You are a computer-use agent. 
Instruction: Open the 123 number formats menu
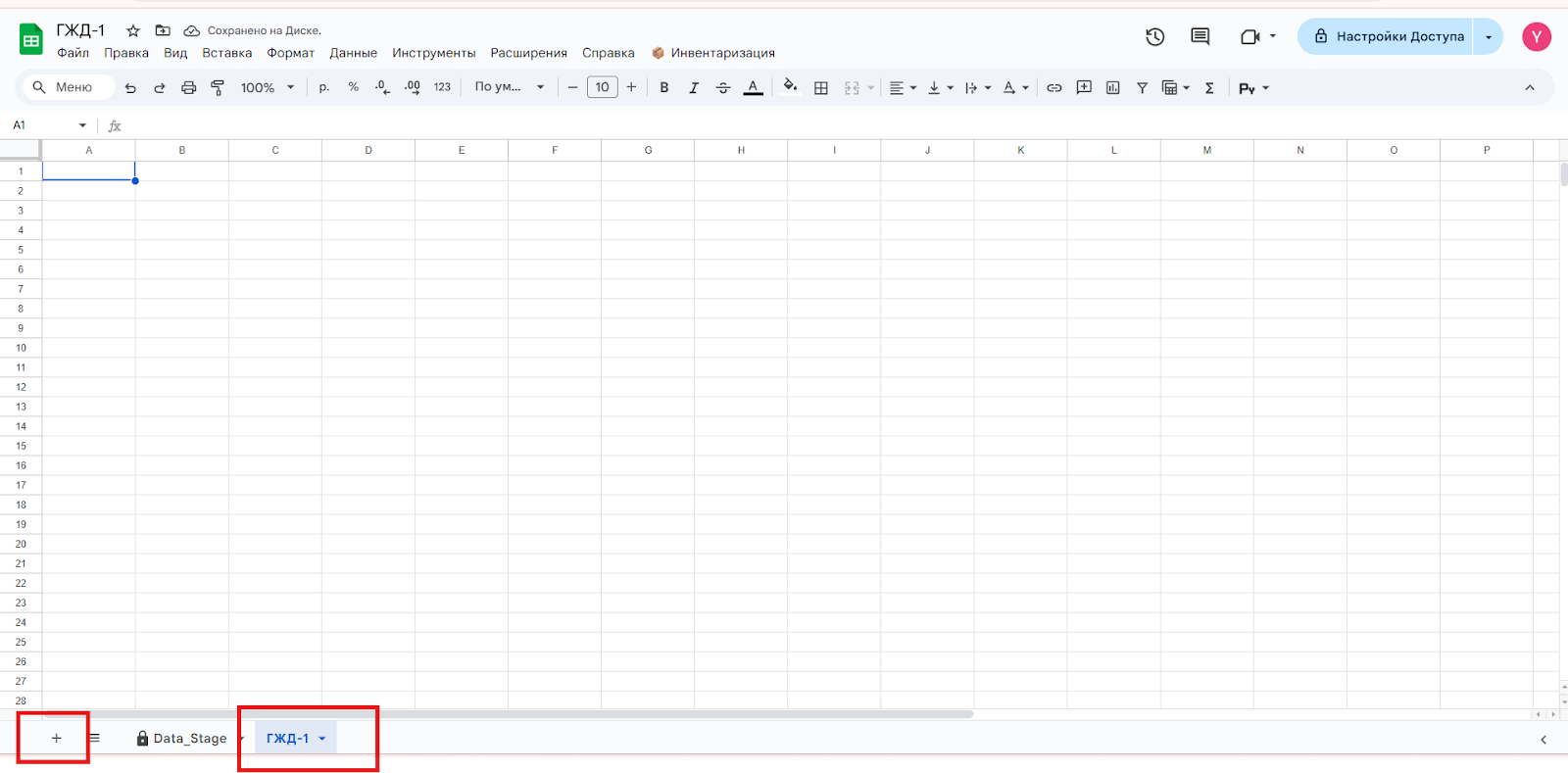[x=442, y=87]
